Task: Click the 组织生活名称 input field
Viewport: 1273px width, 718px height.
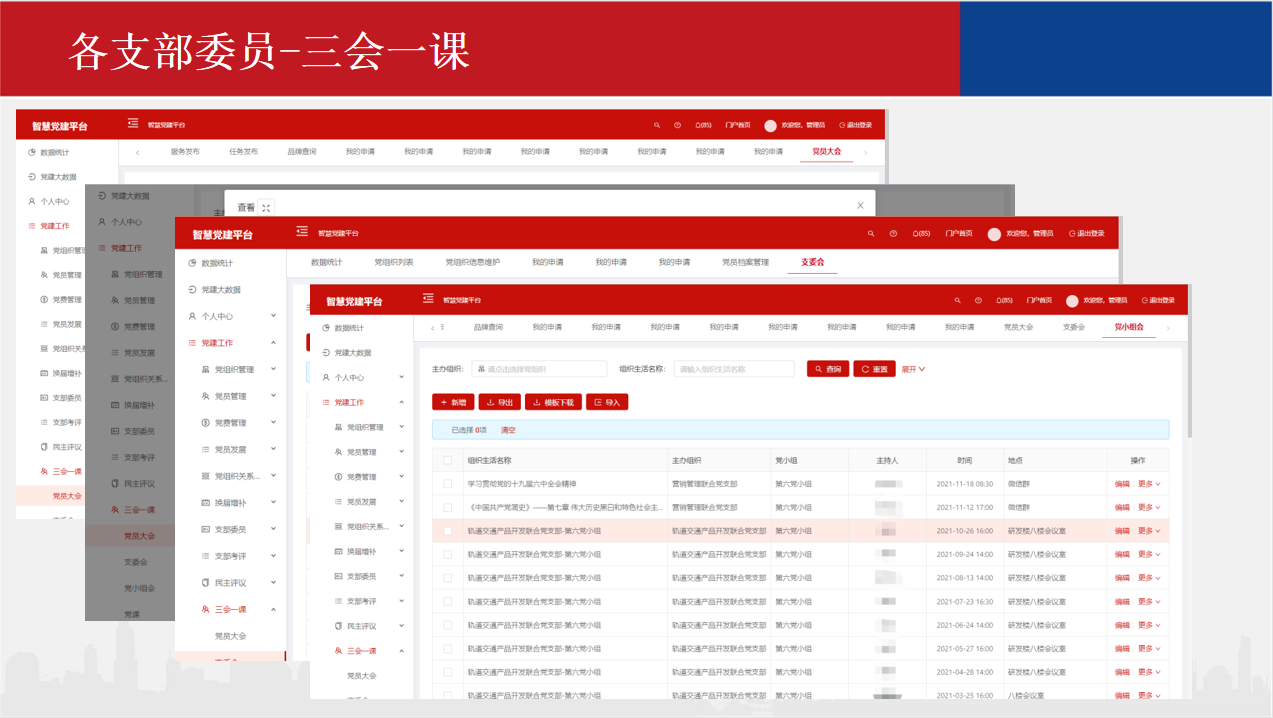Action: point(734,369)
